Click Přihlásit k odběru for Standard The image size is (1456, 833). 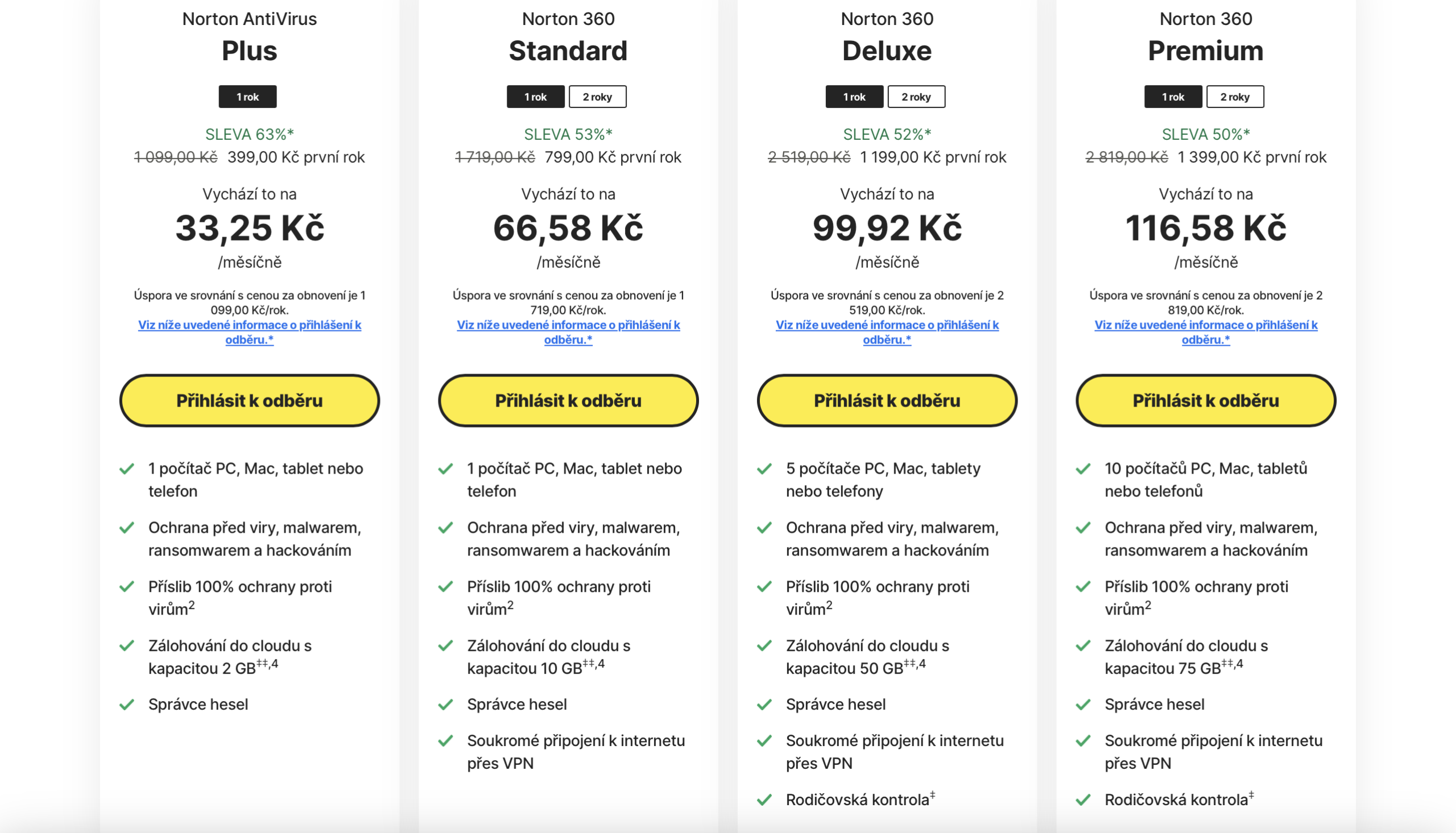(x=568, y=400)
